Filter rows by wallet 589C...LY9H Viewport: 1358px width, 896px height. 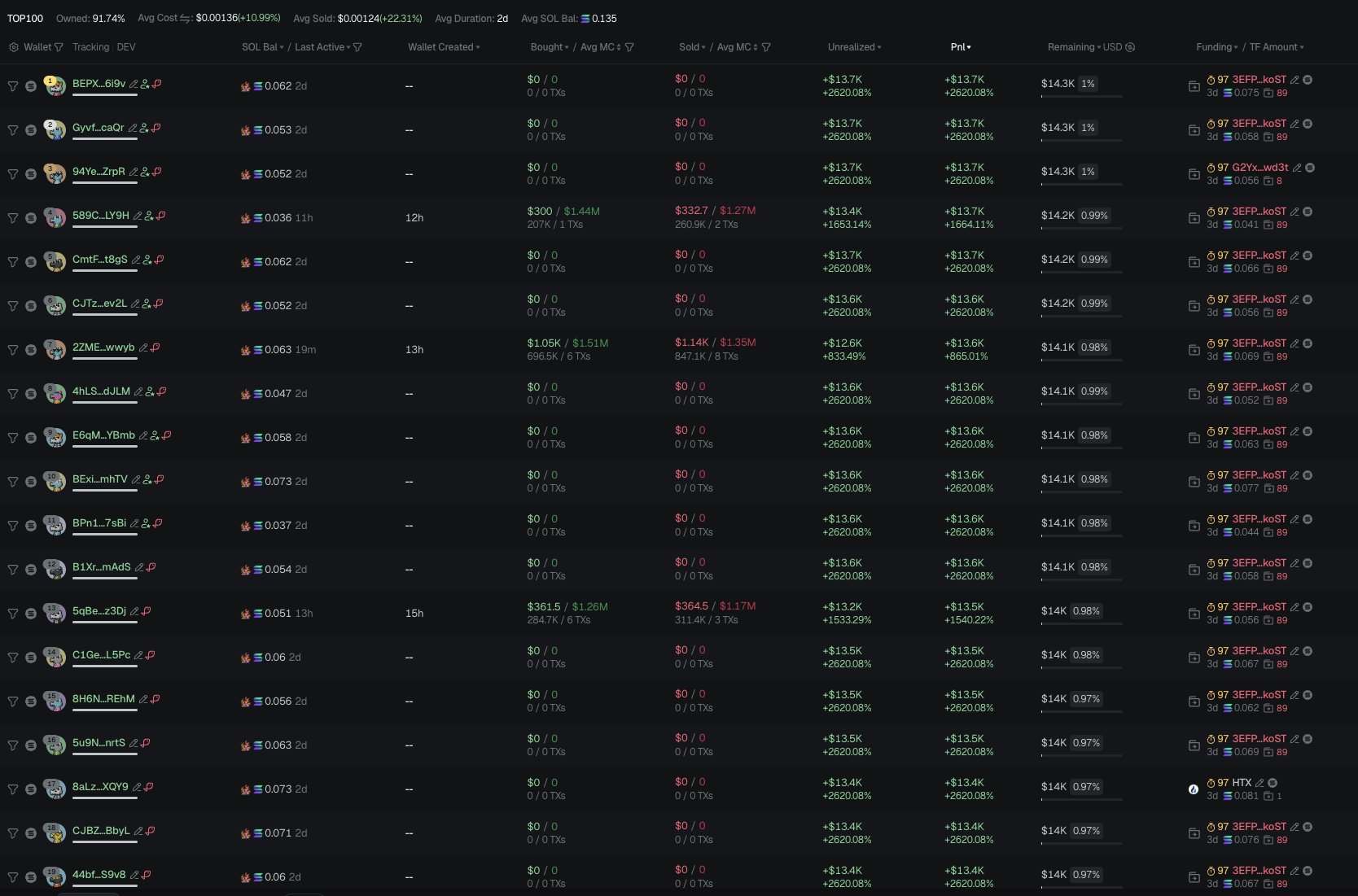[13, 218]
